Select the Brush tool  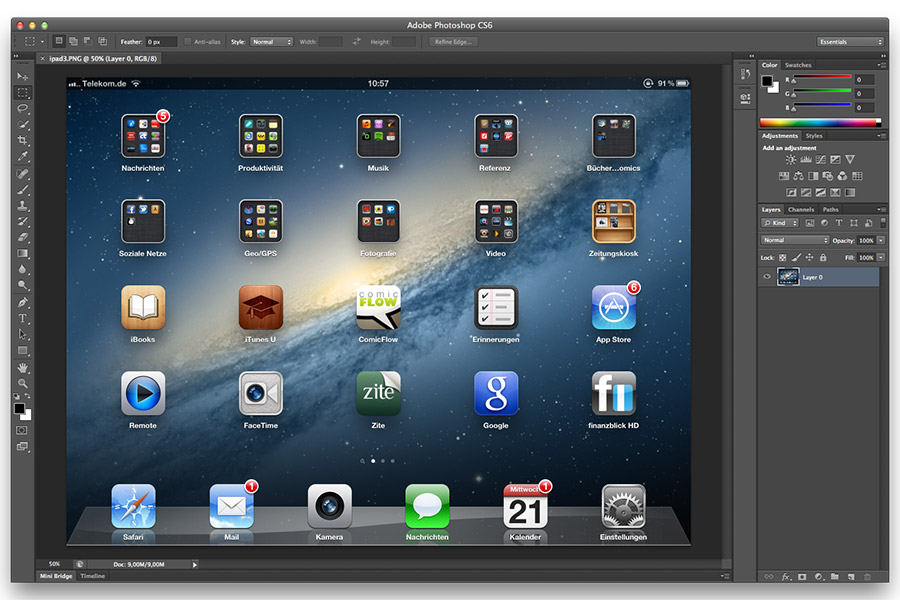tap(22, 189)
